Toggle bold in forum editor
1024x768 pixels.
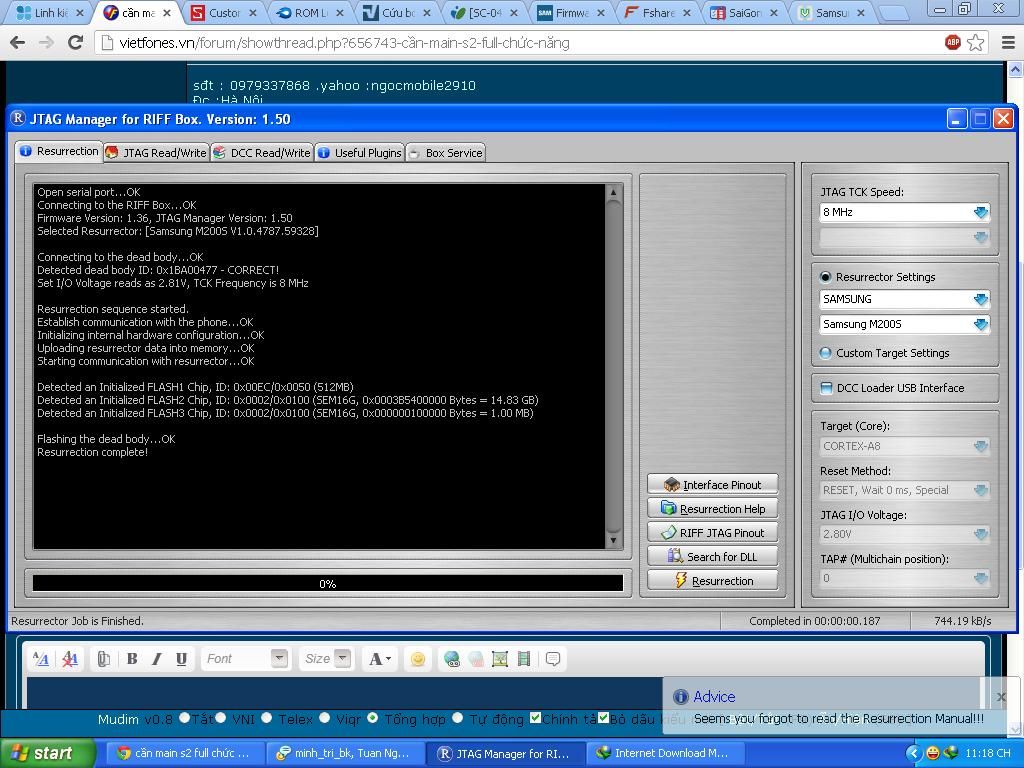click(x=132, y=658)
